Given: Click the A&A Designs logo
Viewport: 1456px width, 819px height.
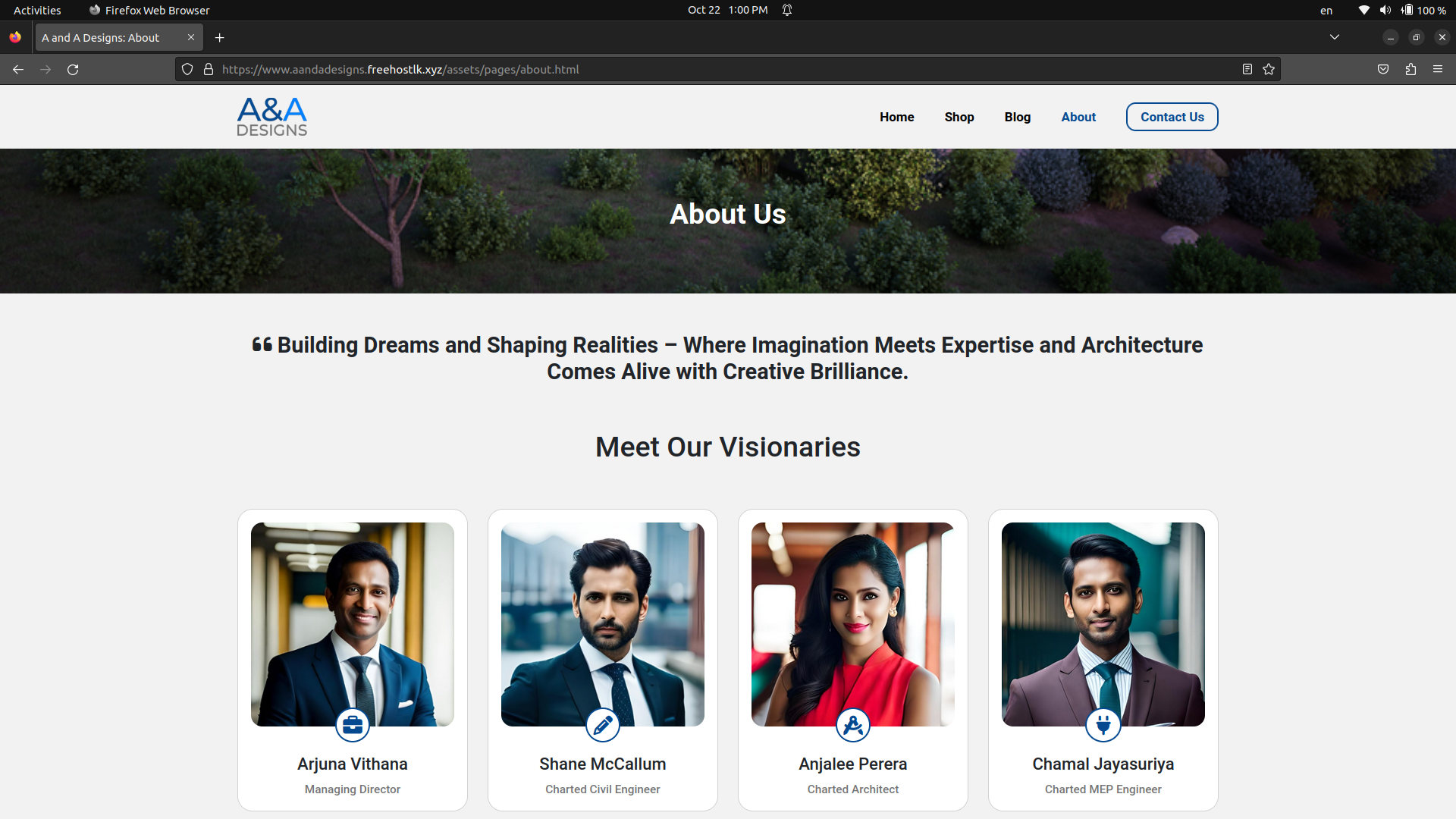Looking at the screenshot, I should click(x=271, y=117).
